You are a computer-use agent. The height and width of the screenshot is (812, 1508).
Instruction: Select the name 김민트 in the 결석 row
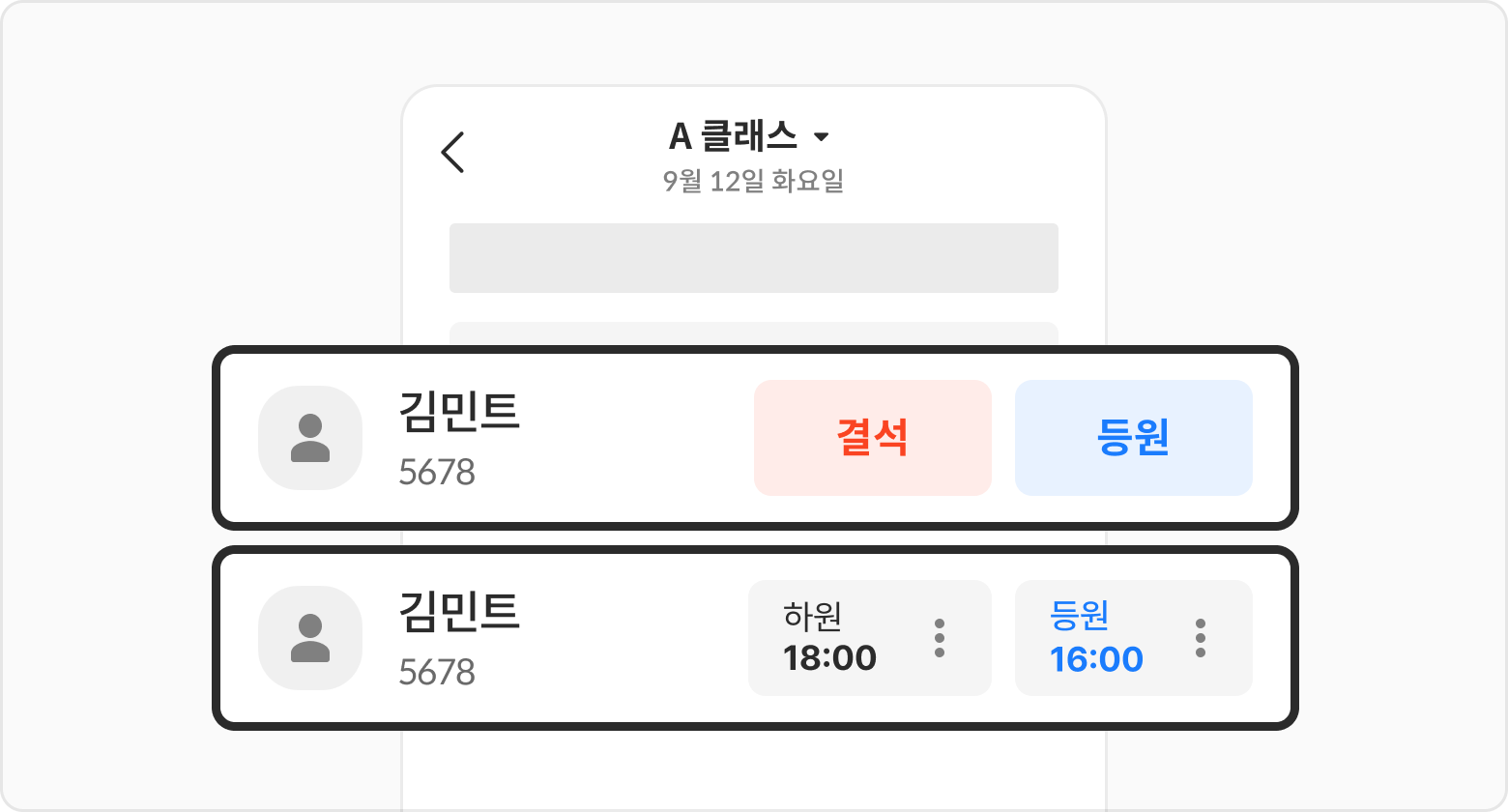[459, 413]
